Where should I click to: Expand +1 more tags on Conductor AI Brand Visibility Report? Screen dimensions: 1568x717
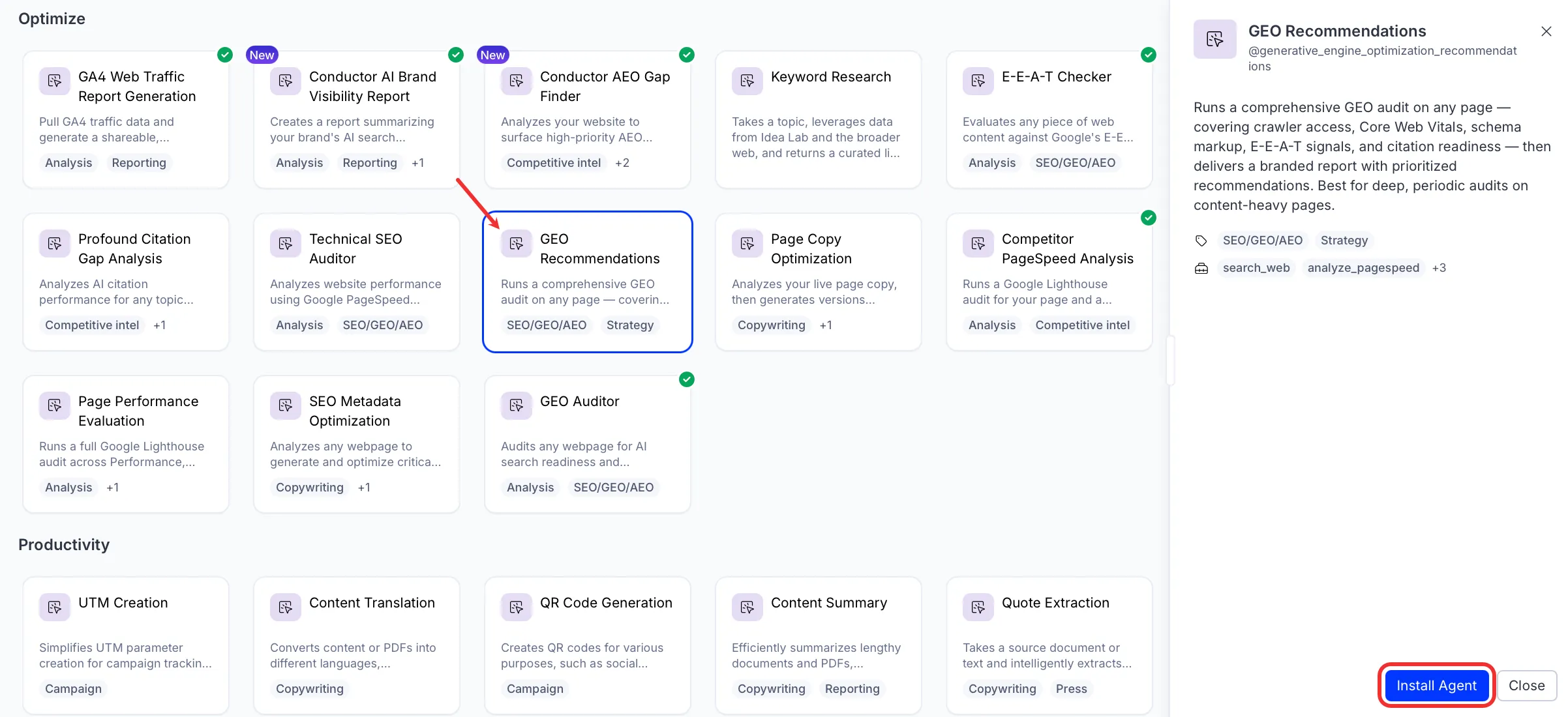(418, 163)
